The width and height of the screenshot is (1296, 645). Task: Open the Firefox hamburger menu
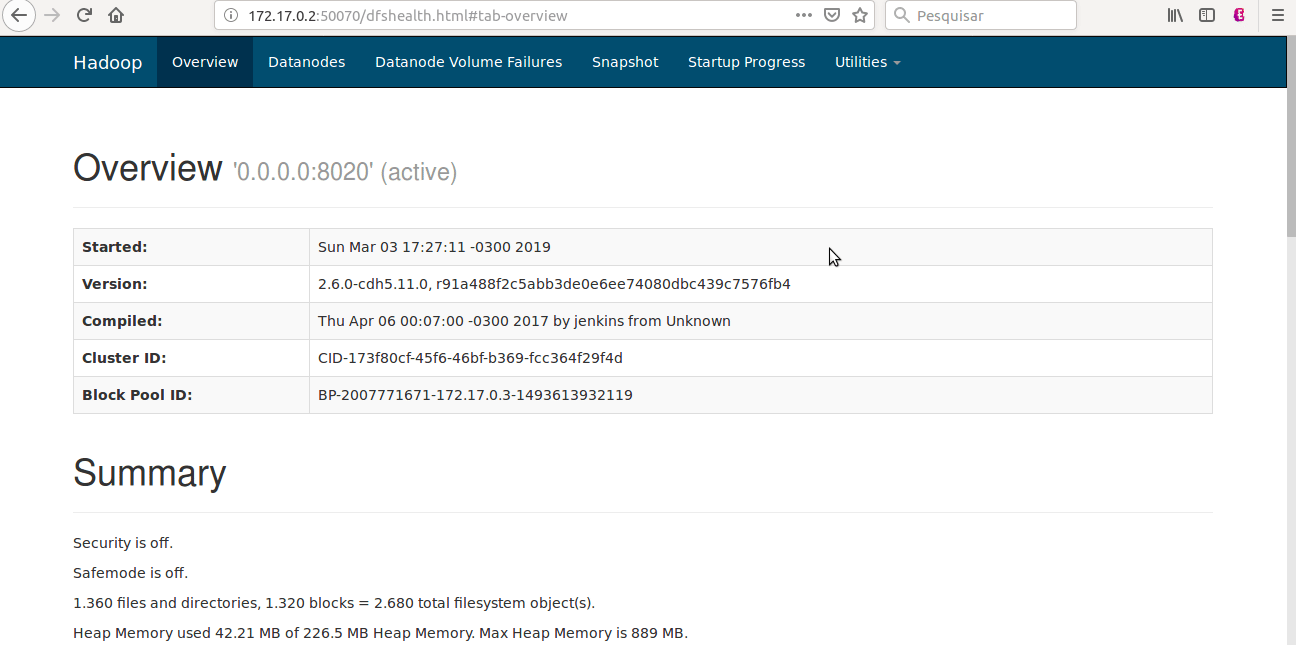tap(1277, 15)
